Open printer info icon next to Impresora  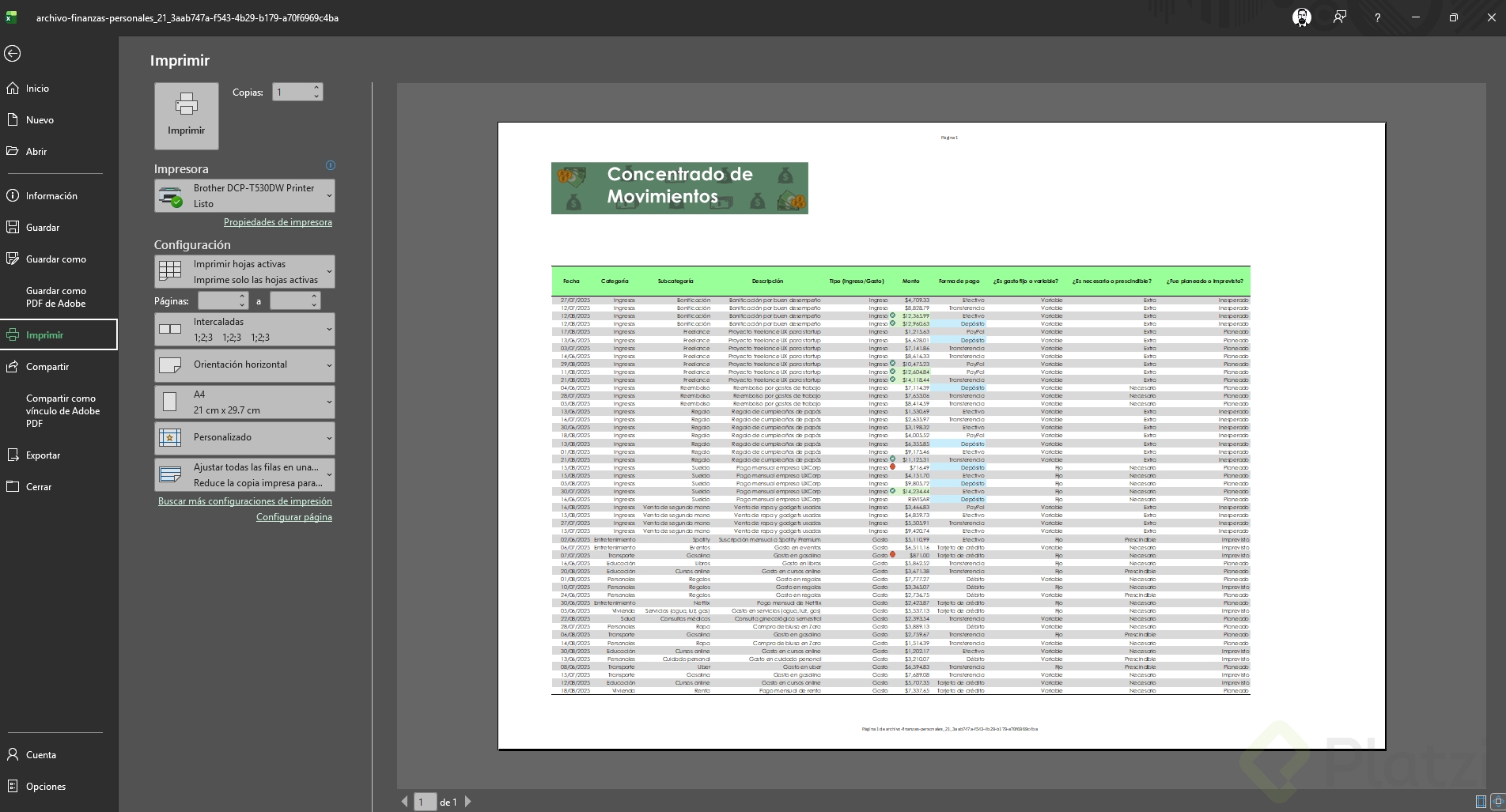tap(331, 165)
